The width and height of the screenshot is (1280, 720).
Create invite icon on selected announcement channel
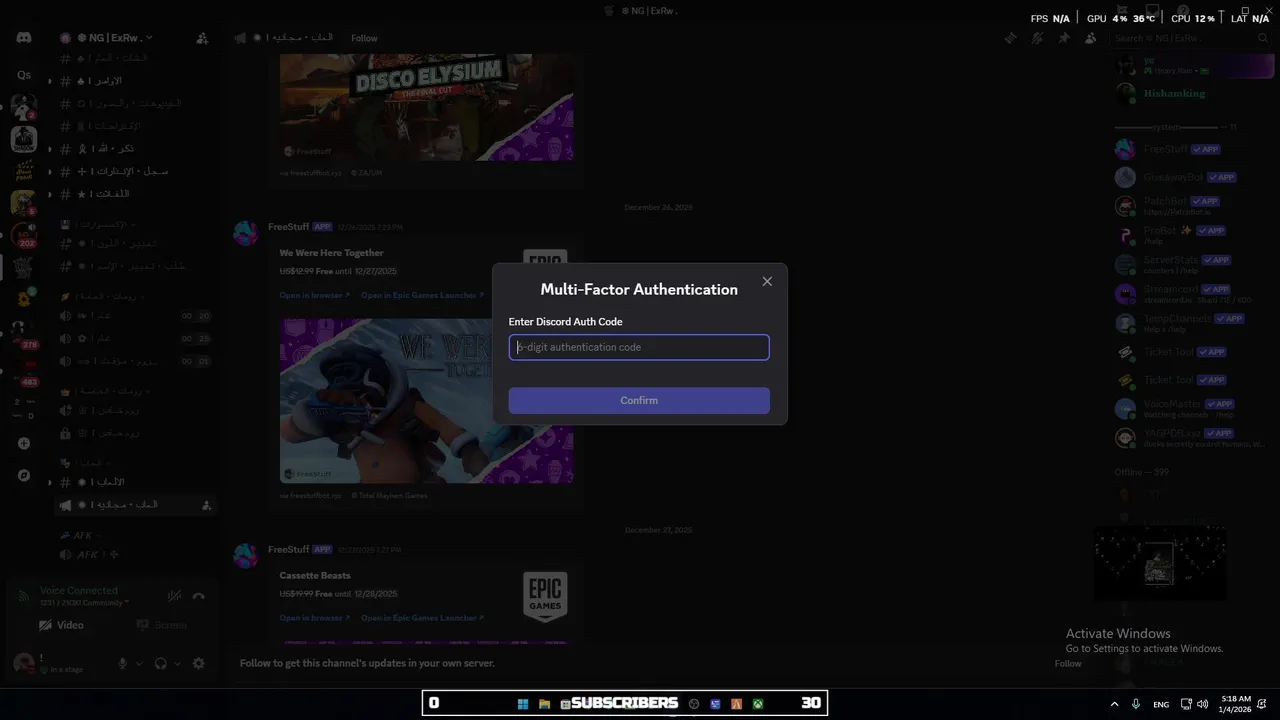[206, 505]
